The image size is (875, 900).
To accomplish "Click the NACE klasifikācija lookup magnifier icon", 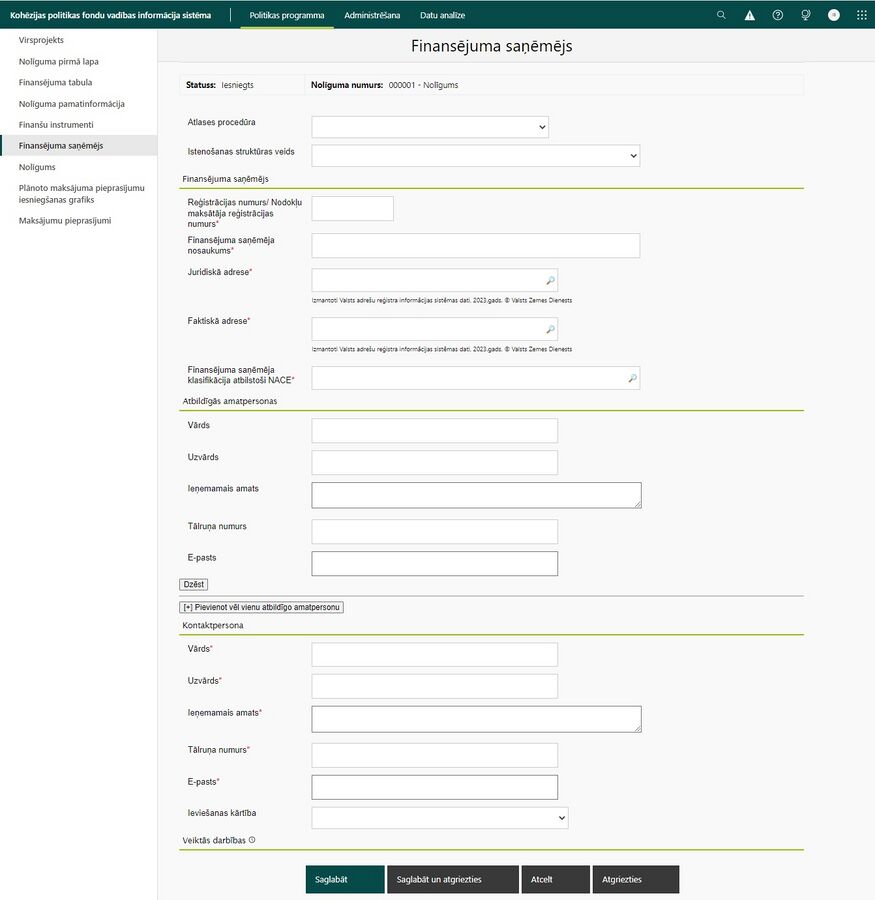I will point(632,378).
